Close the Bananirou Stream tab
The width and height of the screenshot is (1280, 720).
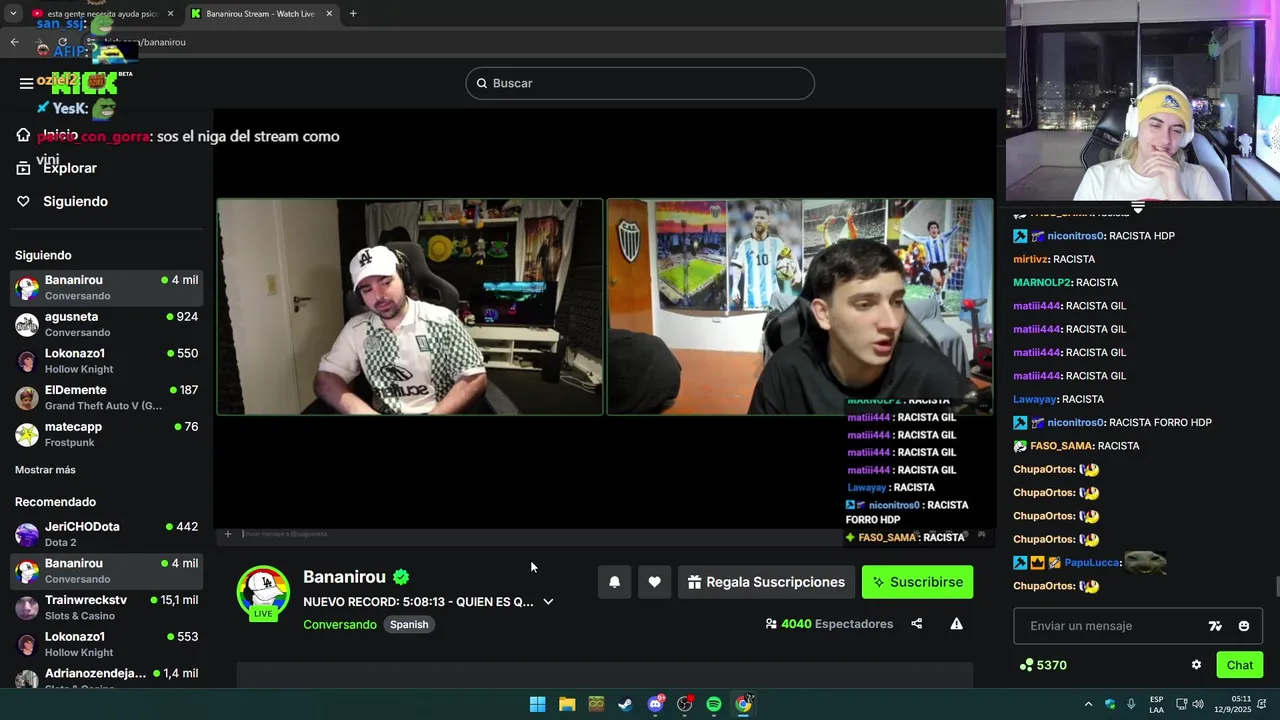tap(329, 14)
